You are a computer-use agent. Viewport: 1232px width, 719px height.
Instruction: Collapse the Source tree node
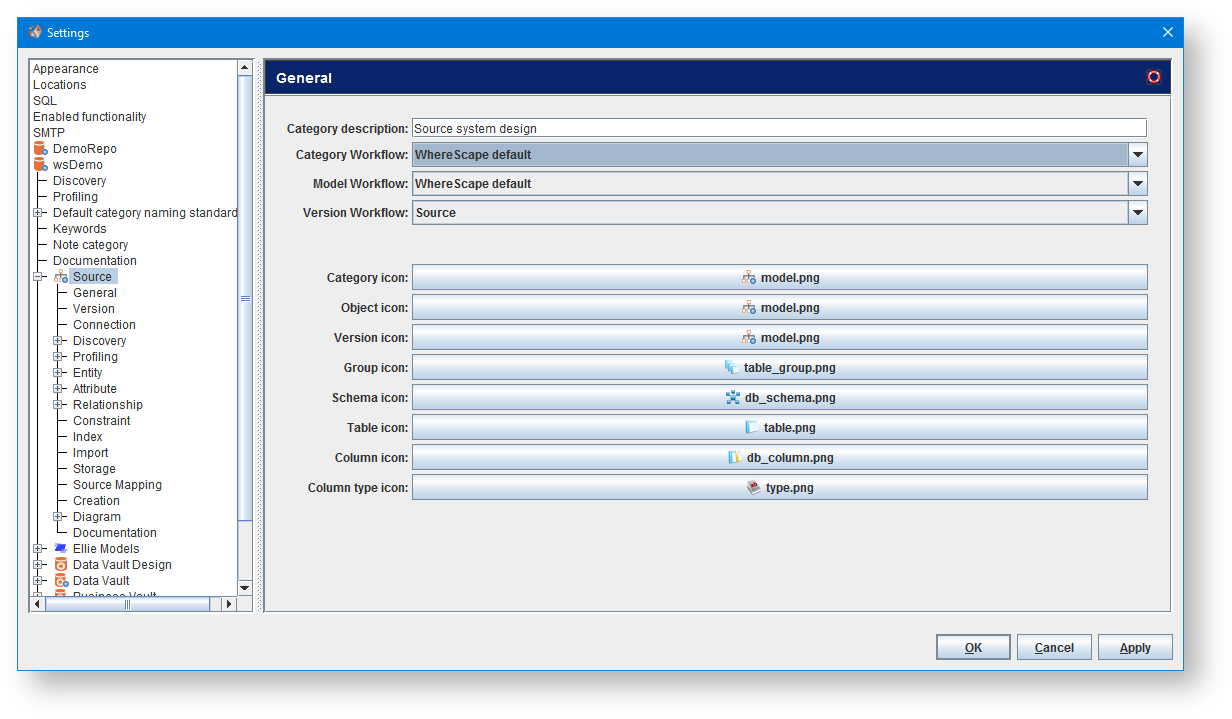[38, 277]
